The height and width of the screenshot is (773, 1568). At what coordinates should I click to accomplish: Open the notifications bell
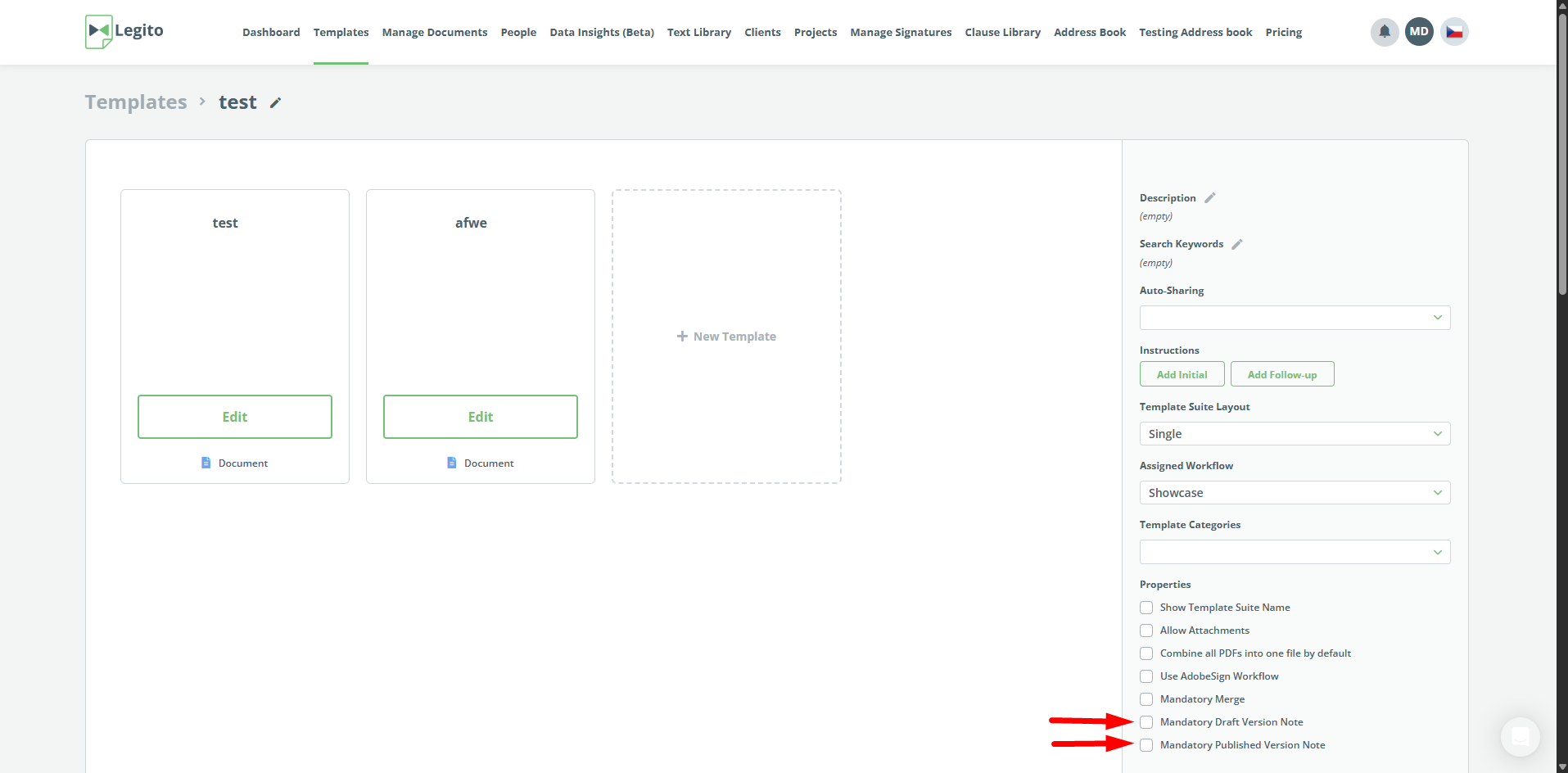1384,32
